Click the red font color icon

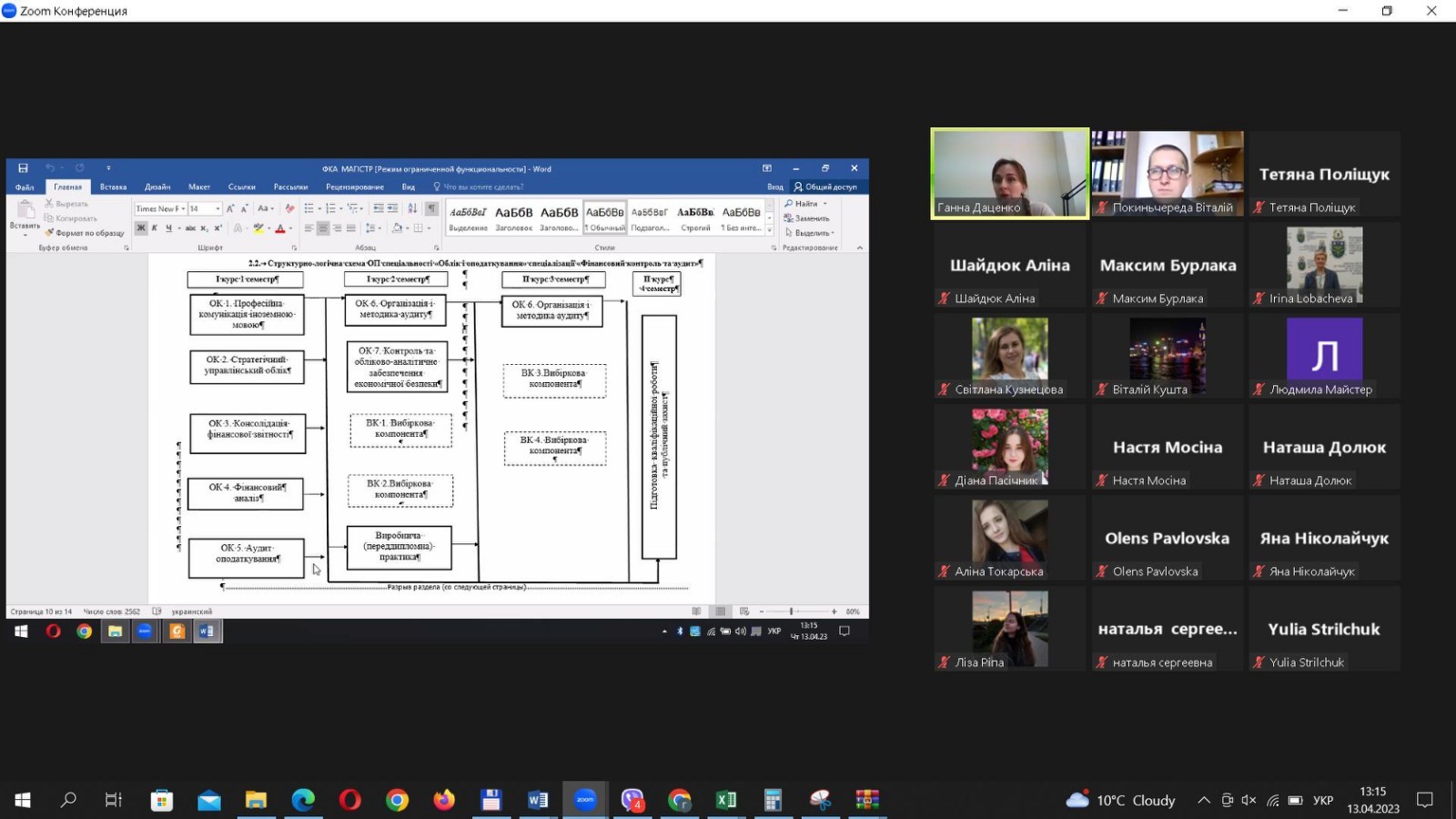pyautogui.click(x=280, y=228)
